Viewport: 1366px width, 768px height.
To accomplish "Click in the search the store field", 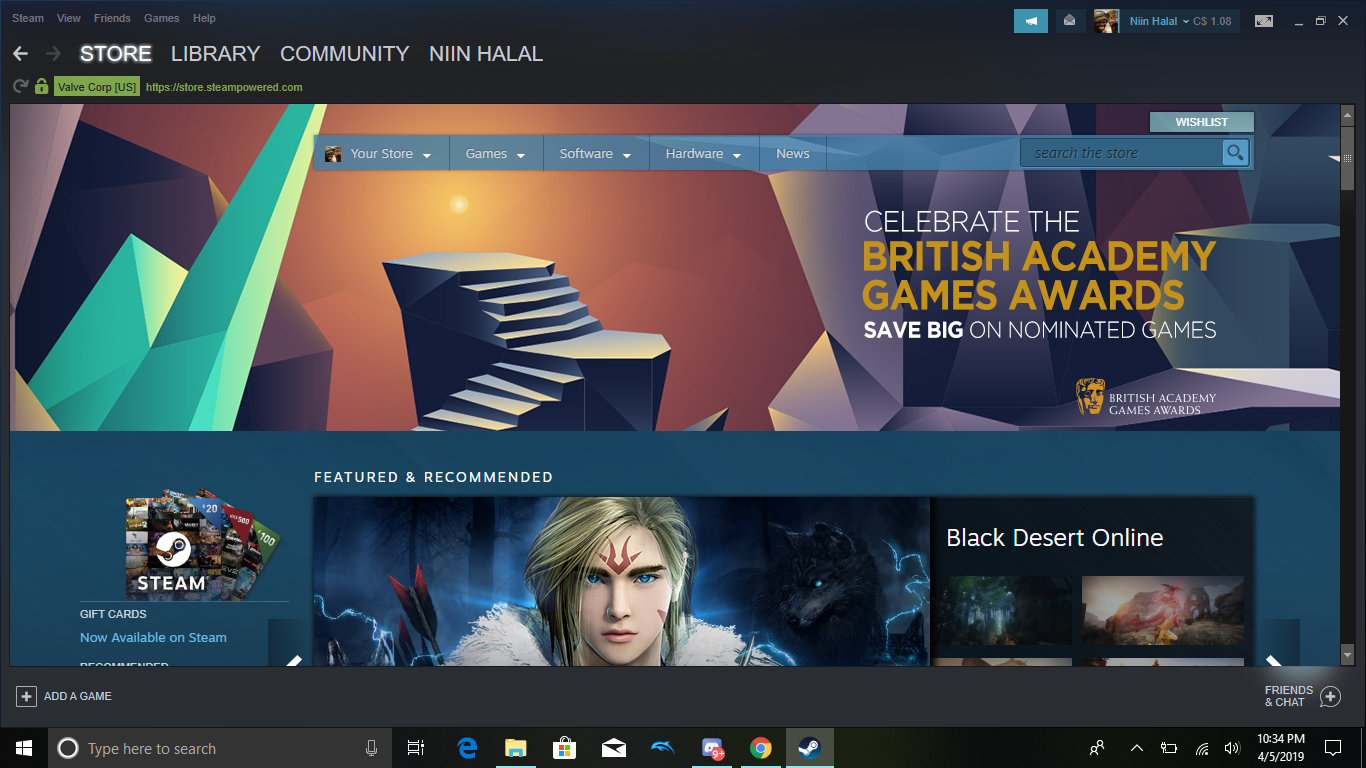I will [x=1121, y=153].
